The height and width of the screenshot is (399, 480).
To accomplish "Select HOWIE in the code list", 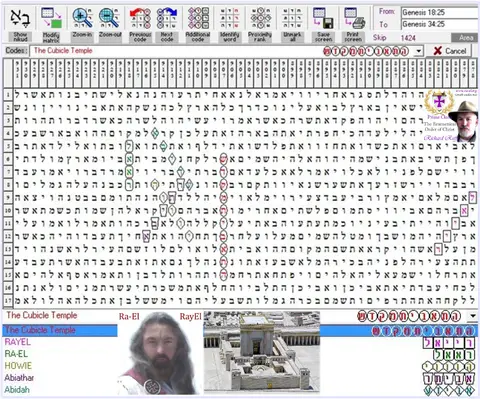I will point(18,366).
